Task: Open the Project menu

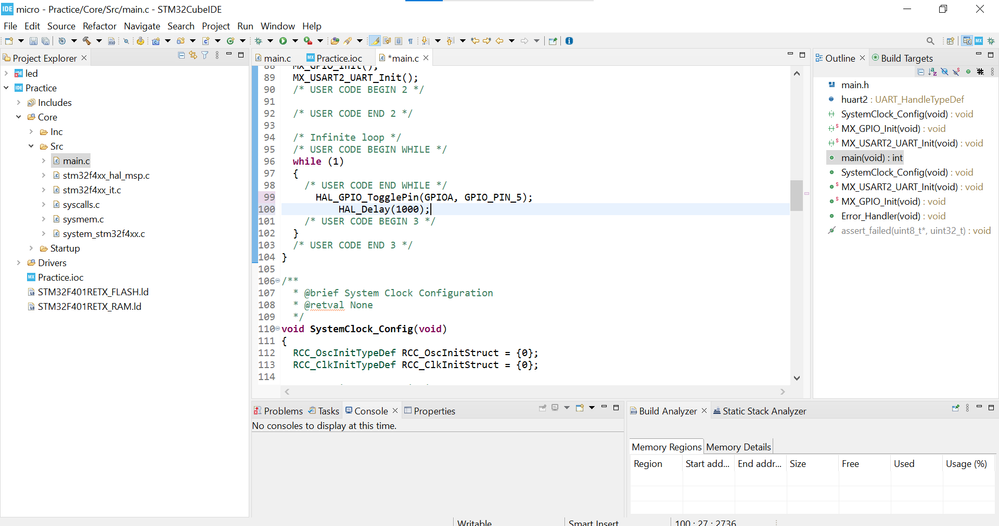Action: click(215, 26)
